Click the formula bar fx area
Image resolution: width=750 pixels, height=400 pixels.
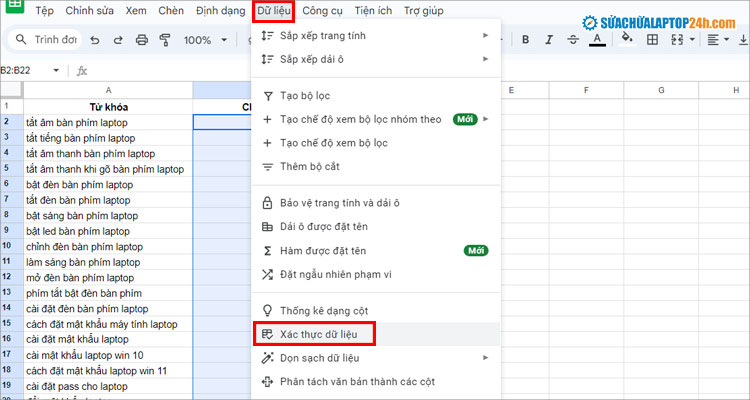pyautogui.click(x=82, y=71)
